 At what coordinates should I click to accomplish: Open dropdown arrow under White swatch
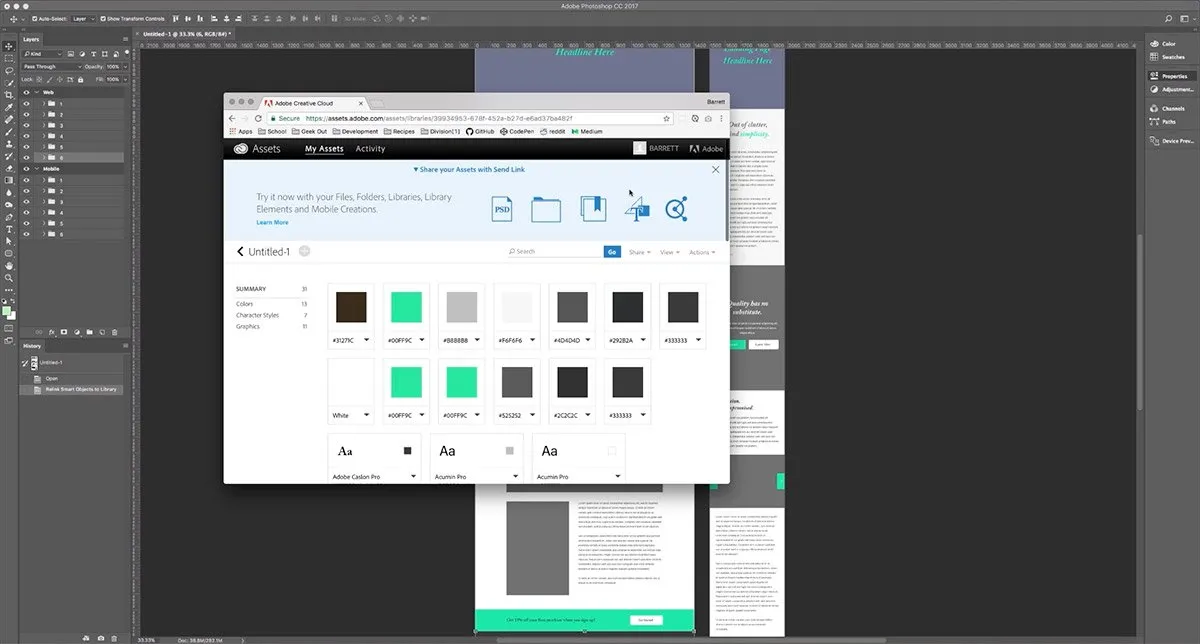tap(367, 415)
